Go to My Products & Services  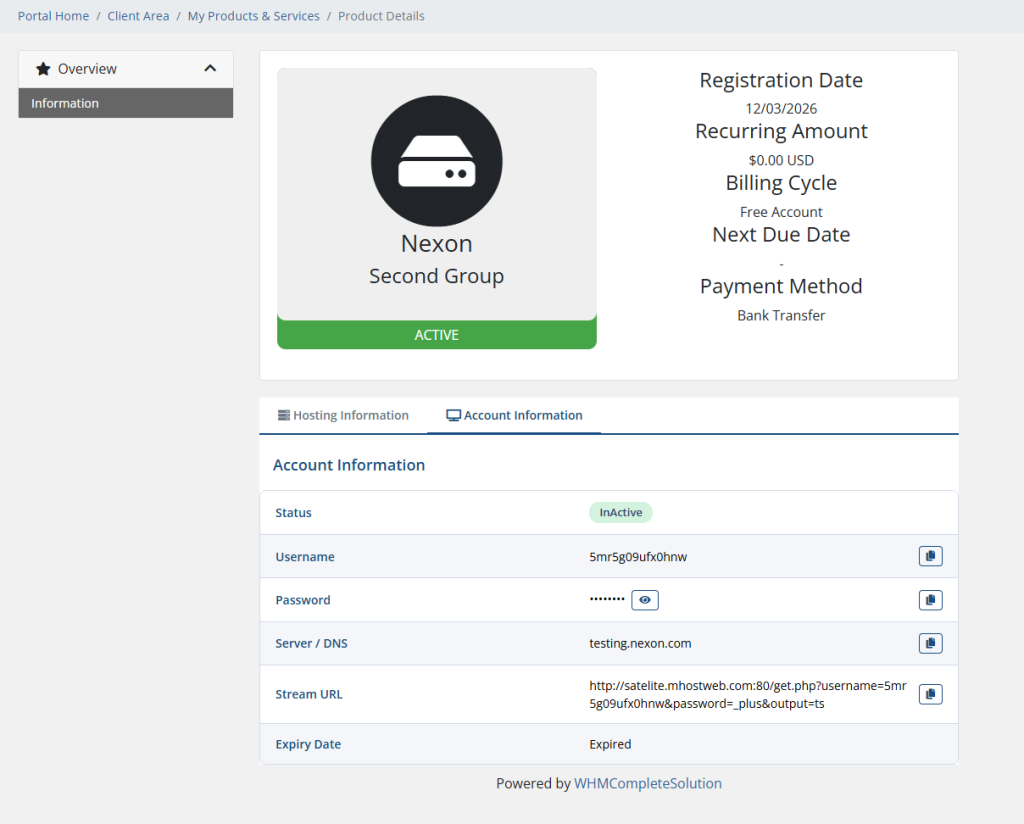tap(253, 15)
